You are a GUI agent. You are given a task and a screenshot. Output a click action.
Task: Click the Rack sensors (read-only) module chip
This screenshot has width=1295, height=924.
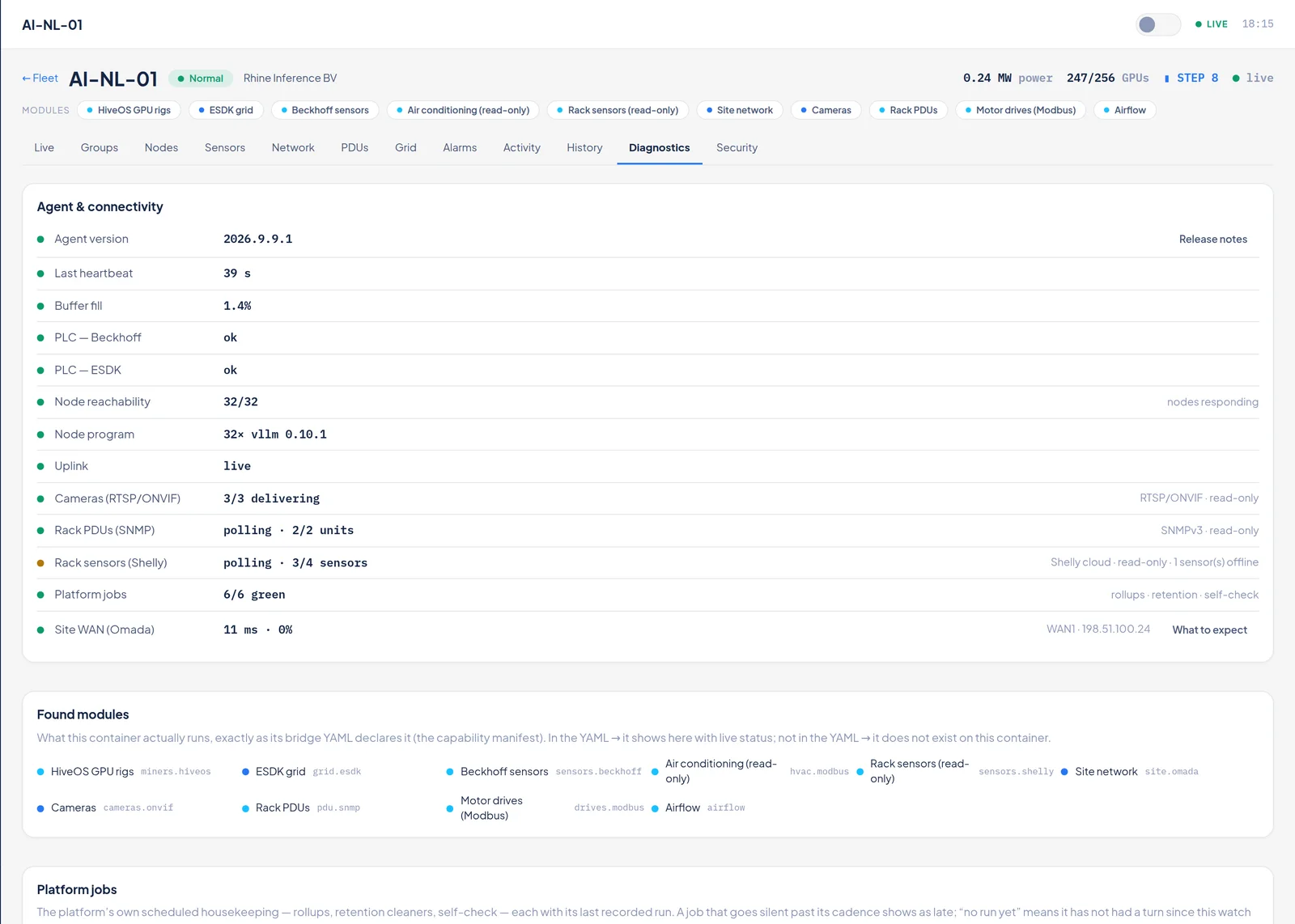[618, 110]
